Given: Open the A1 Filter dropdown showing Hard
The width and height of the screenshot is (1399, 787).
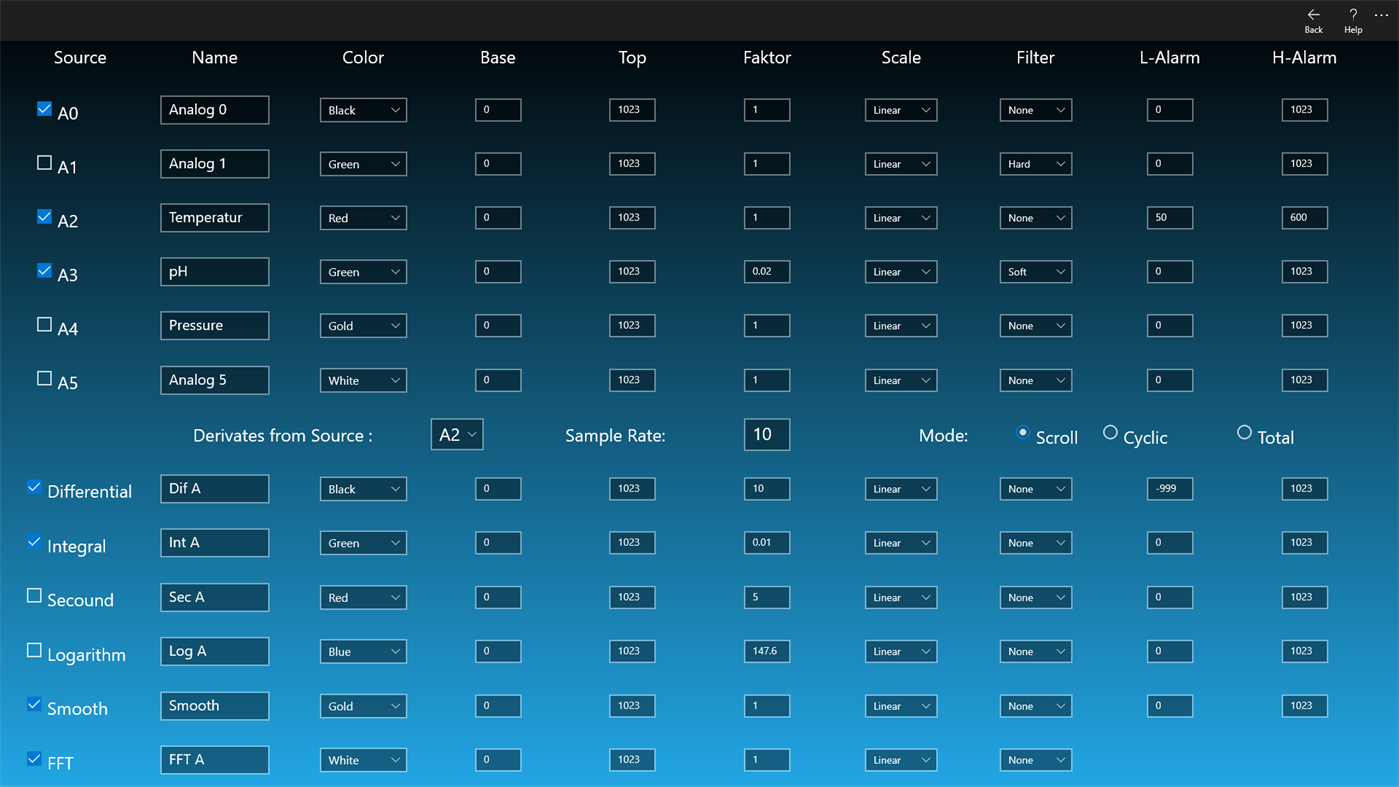Looking at the screenshot, I should click(1036, 164).
